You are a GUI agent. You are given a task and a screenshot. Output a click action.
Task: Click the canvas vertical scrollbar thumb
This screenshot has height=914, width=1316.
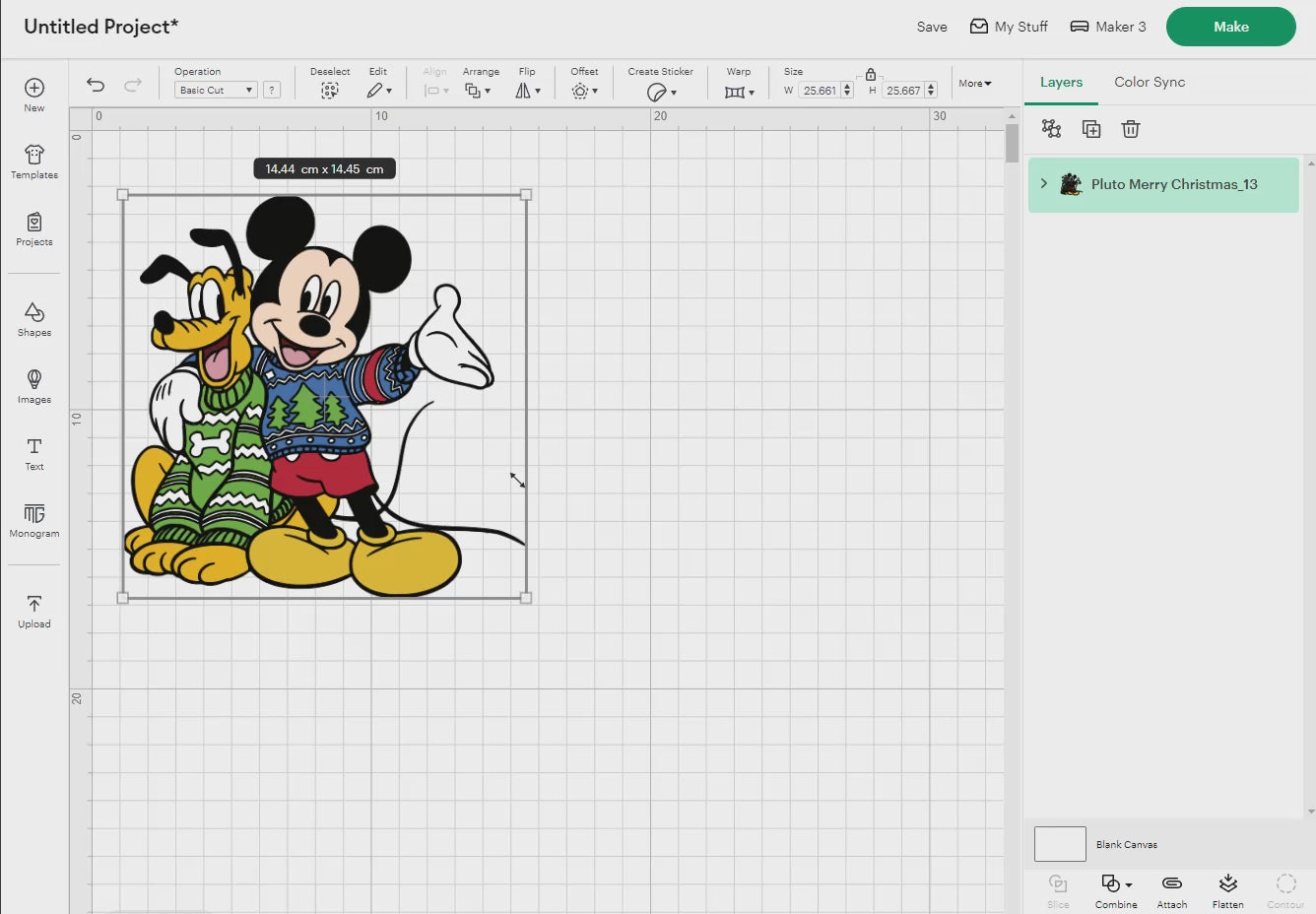(x=1012, y=144)
